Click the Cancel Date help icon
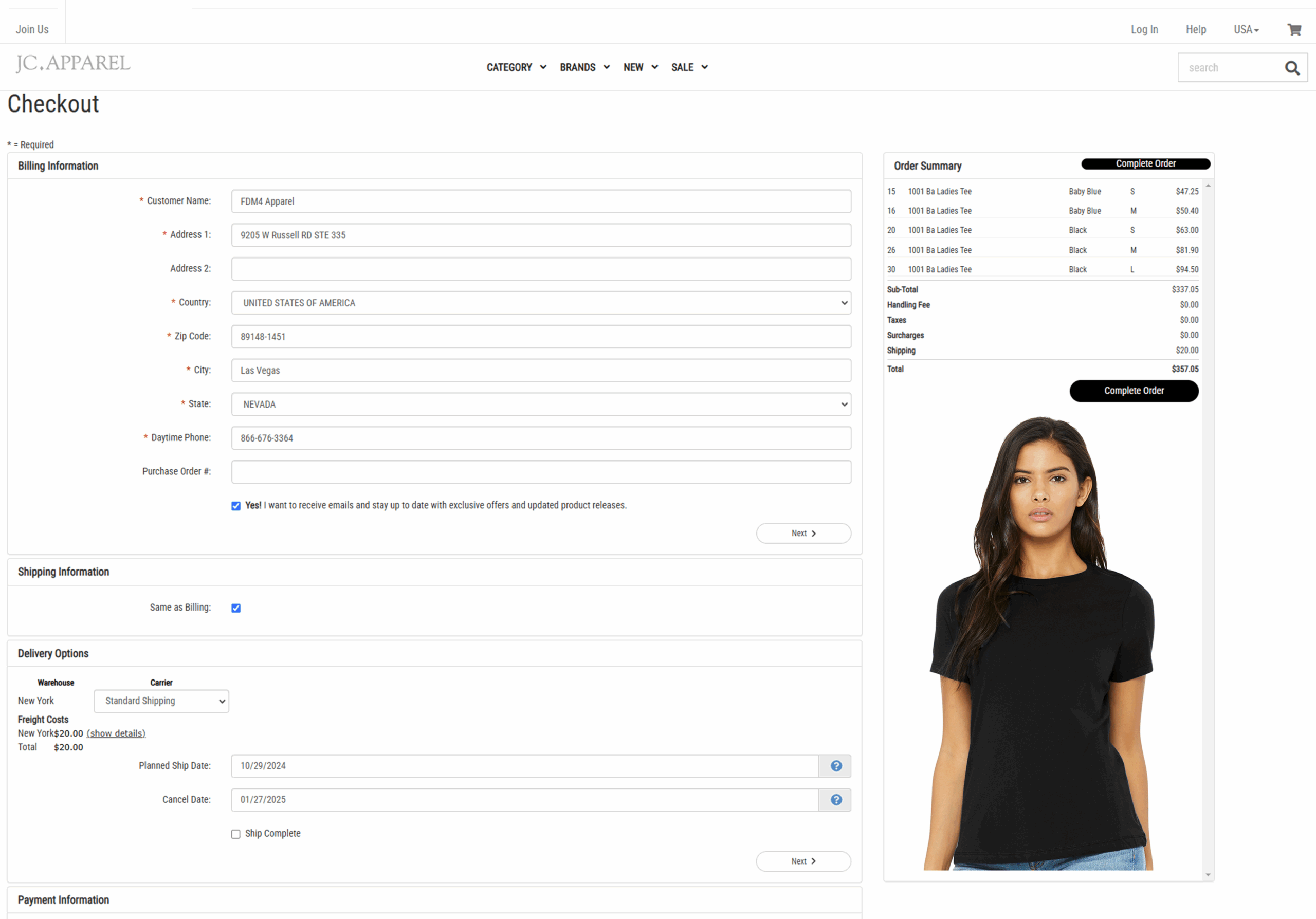The height and width of the screenshot is (919, 1316). [x=836, y=800]
